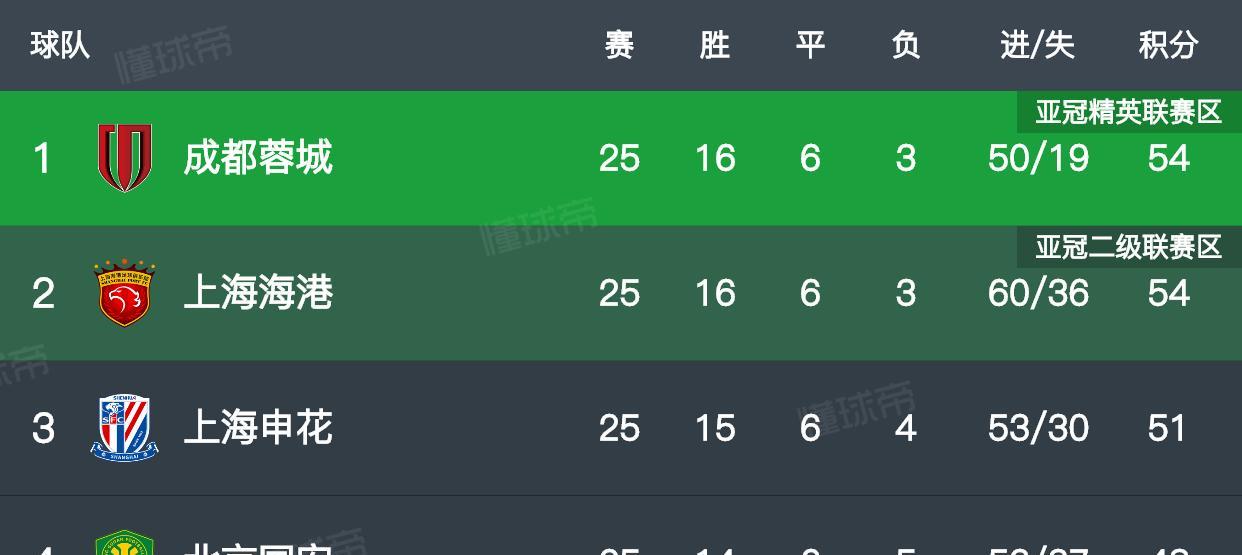The height and width of the screenshot is (555, 1242).
Task: Click the 51 points value for 上海申花
Action: [x=1167, y=428]
